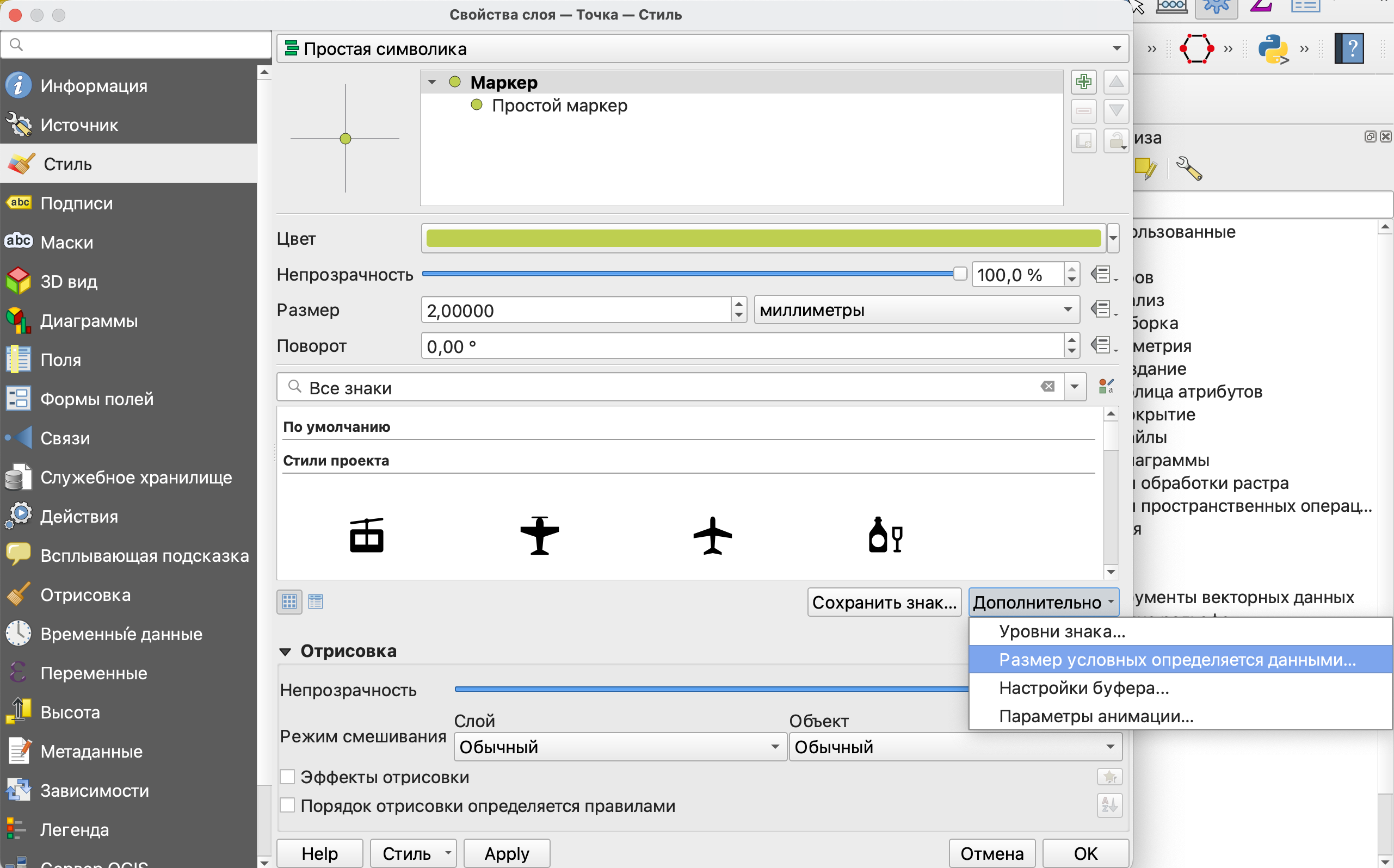Switch symbol list to list view
Viewport: 1394px width, 868px height.
point(316,602)
